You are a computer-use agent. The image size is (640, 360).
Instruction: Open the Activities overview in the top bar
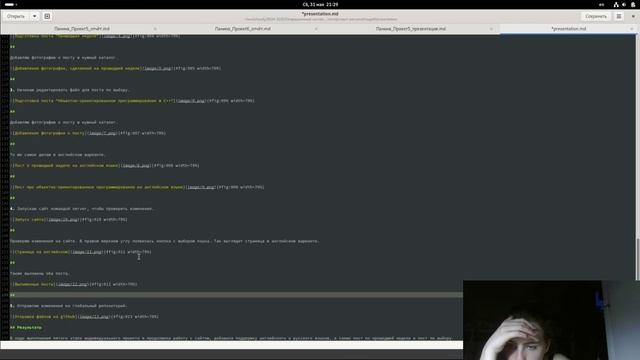click(x=10, y=4)
